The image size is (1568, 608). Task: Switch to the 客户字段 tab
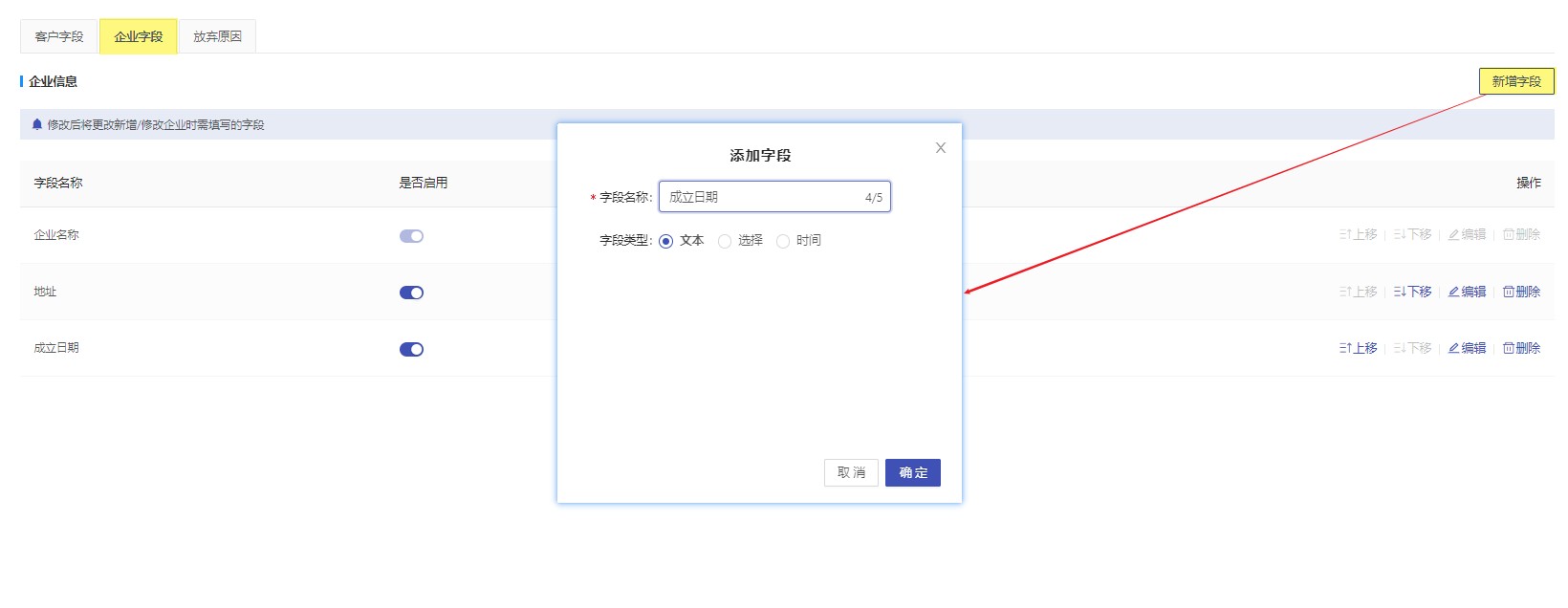point(59,36)
